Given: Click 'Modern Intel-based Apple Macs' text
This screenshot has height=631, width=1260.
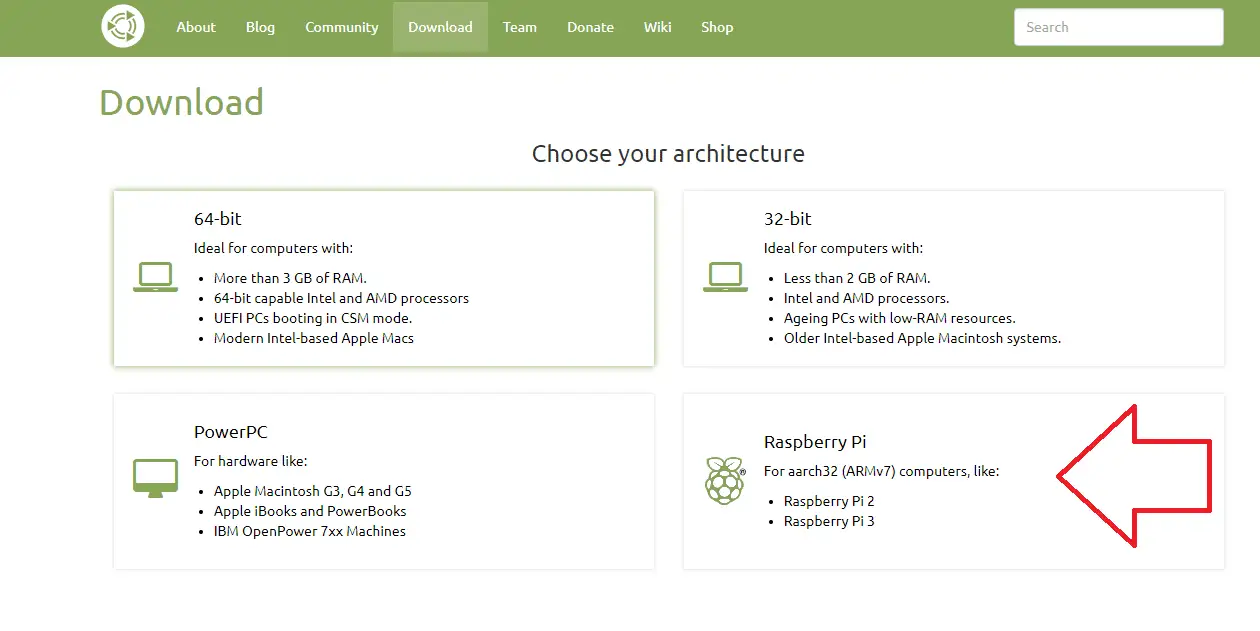Looking at the screenshot, I should 314,338.
